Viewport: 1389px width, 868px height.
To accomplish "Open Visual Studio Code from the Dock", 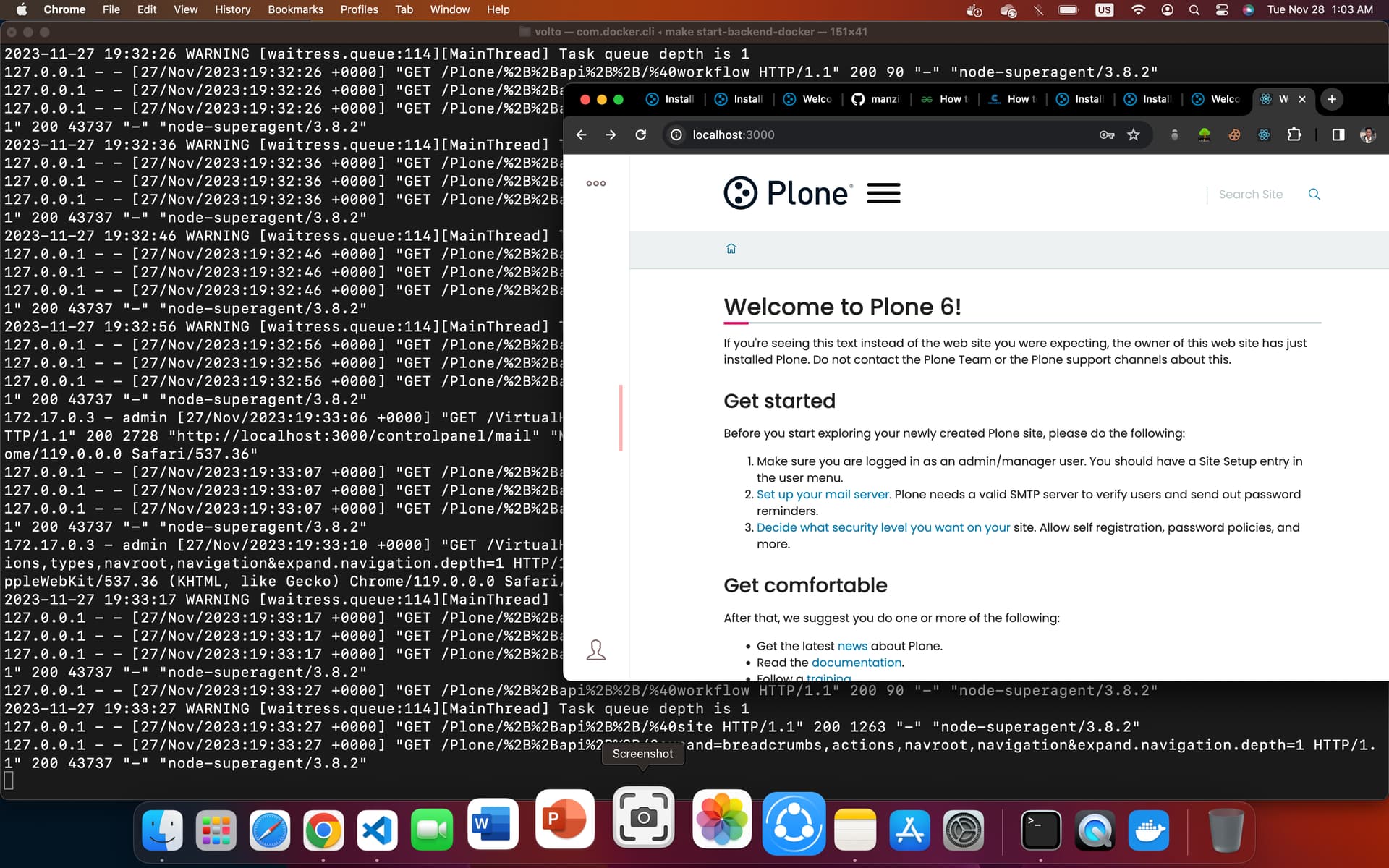I will [377, 830].
